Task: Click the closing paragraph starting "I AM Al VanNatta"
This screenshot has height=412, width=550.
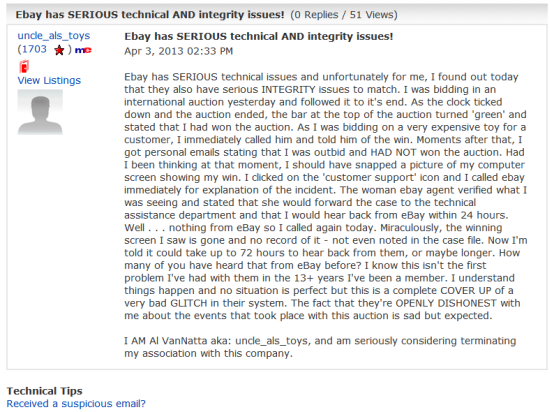Action: tap(320, 347)
